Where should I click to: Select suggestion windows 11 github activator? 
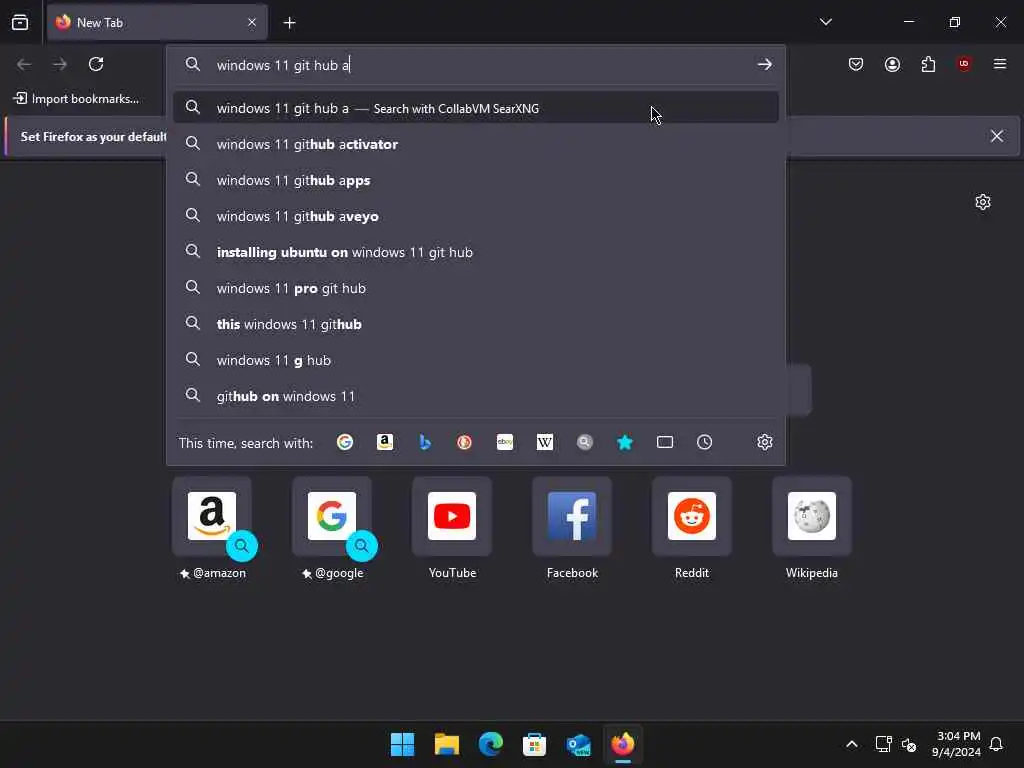pyautogui.click(x=476, y=144)
